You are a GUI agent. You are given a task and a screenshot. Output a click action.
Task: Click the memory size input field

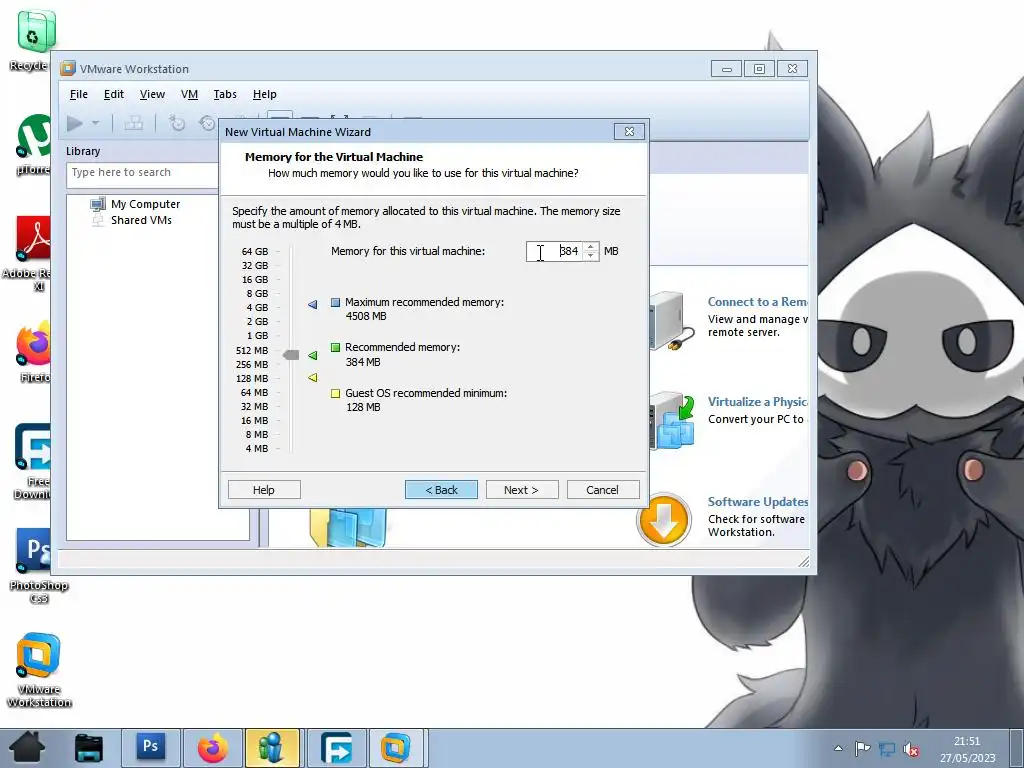tap(555, 251)
